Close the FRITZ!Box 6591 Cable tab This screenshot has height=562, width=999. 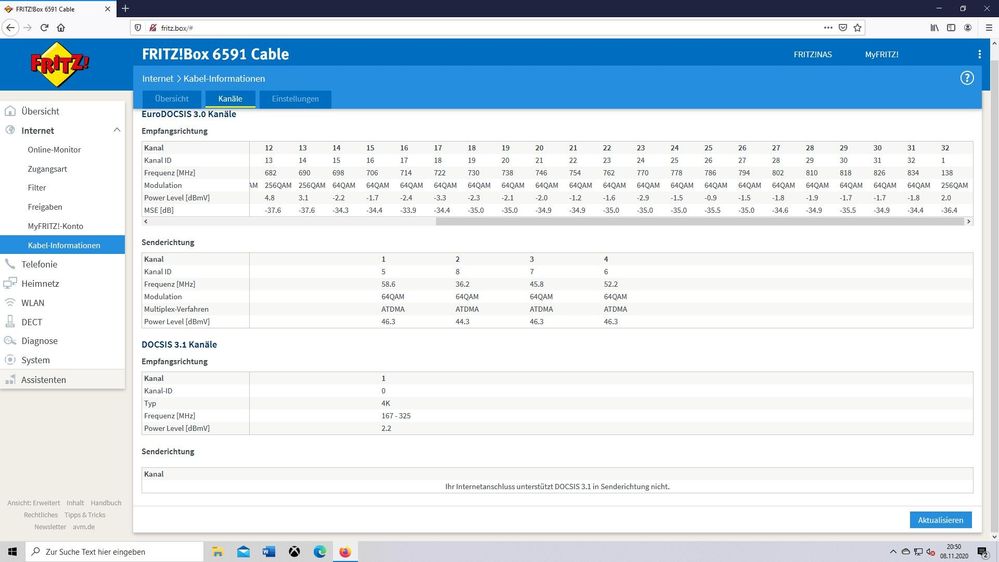pyautogui.click(x=107, y=9)
